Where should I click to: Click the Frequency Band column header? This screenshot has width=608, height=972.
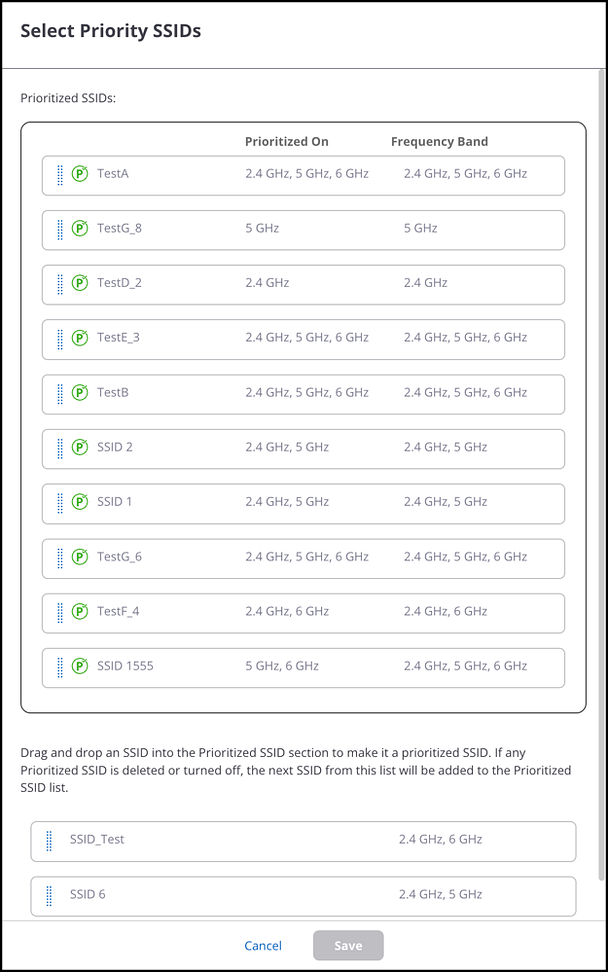(439, 142)
